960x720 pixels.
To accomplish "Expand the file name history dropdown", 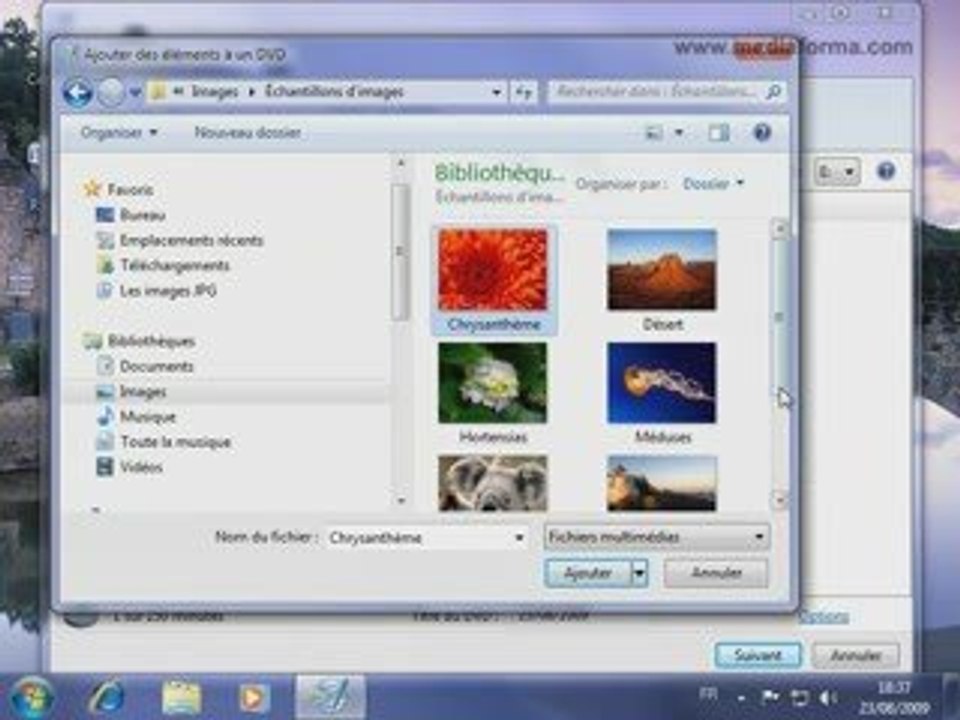I will 519,538.
